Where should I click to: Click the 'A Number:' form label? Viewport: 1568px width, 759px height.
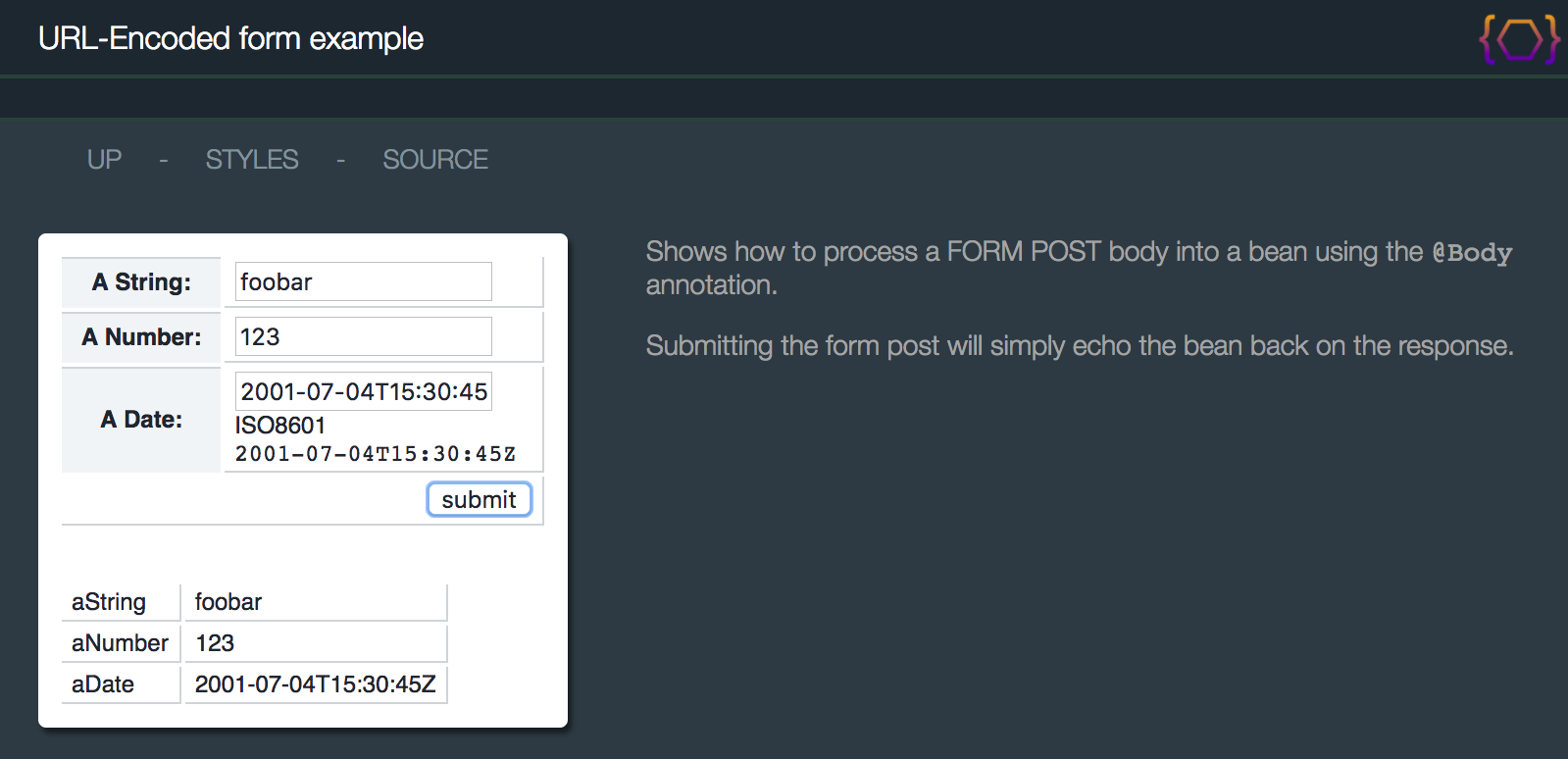point(141,337)
